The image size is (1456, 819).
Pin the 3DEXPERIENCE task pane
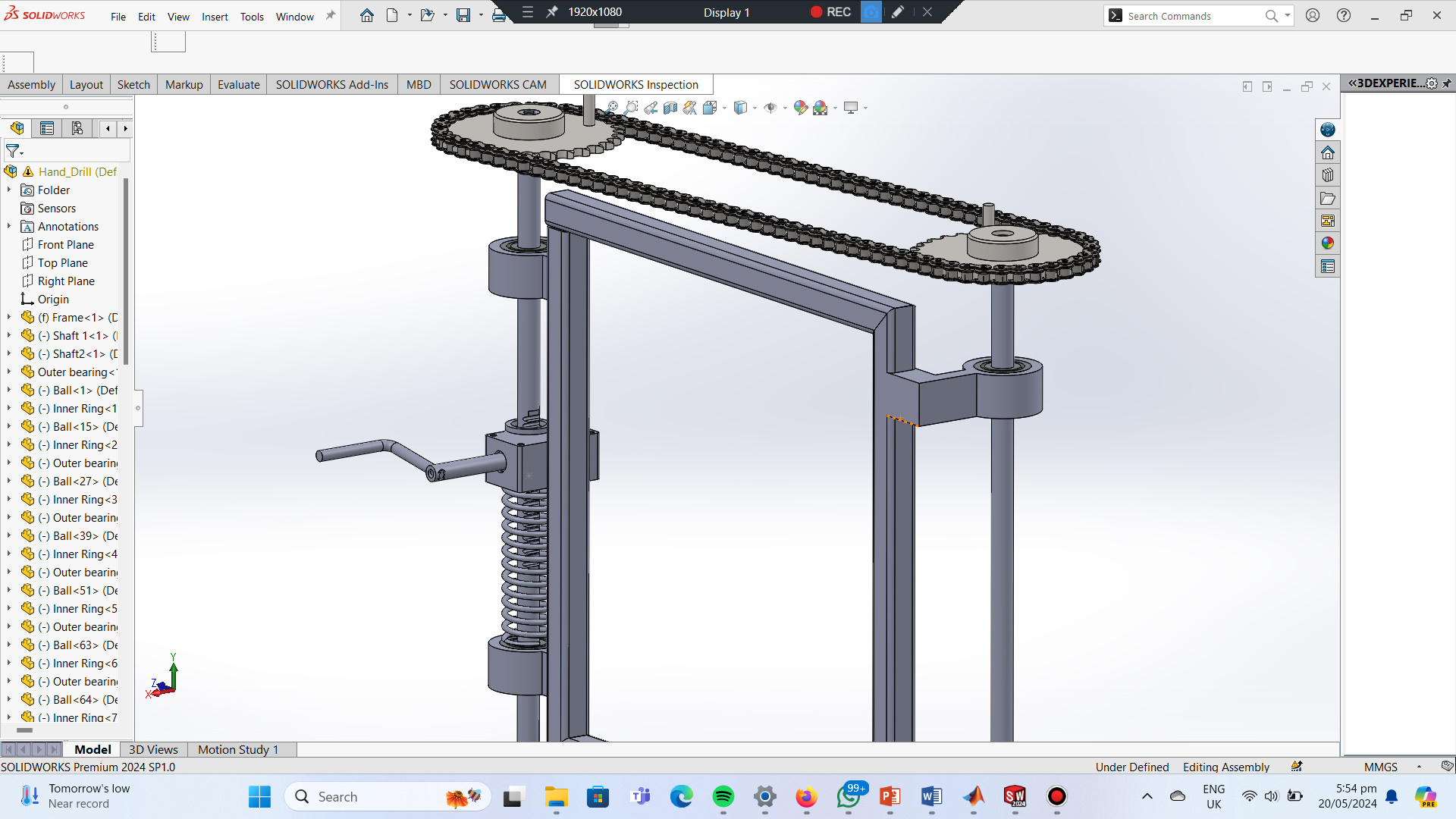coord(1447,83)
